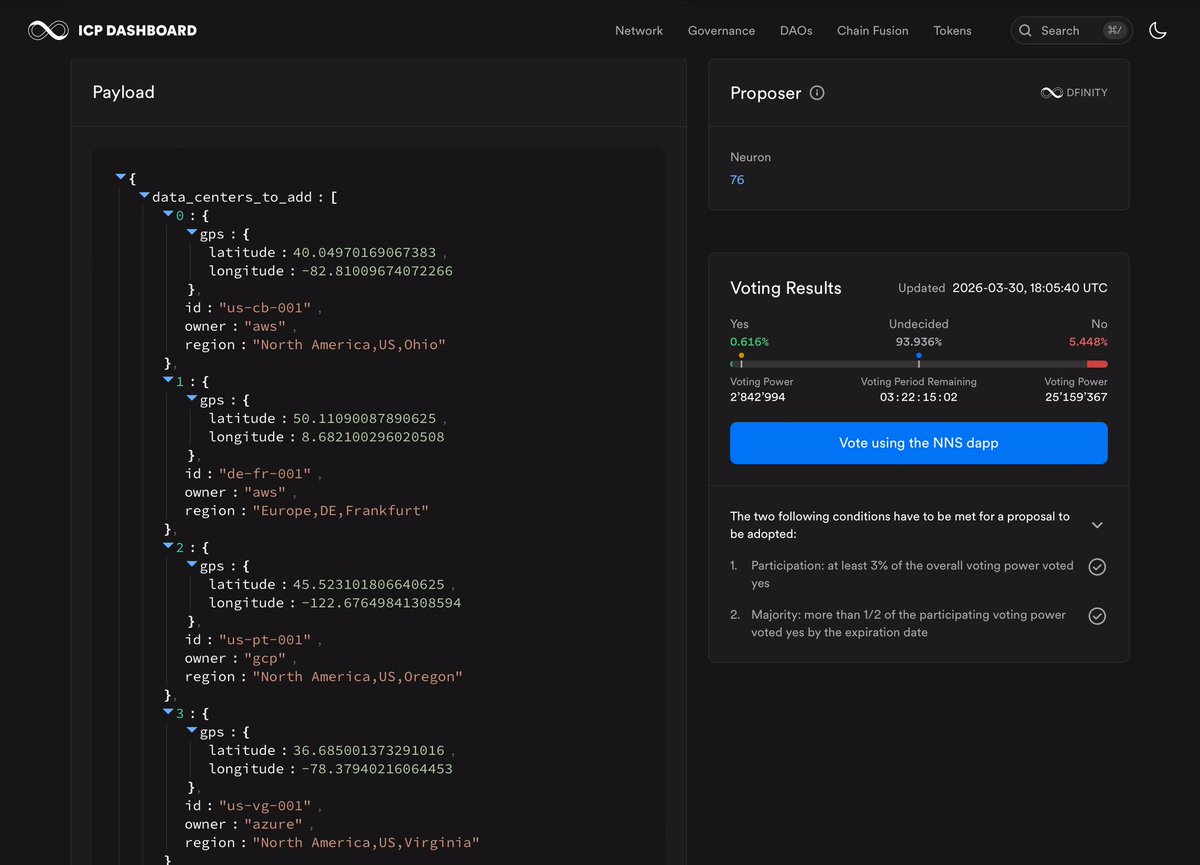Click No voting power 25'159'367

pos(1076,397)
